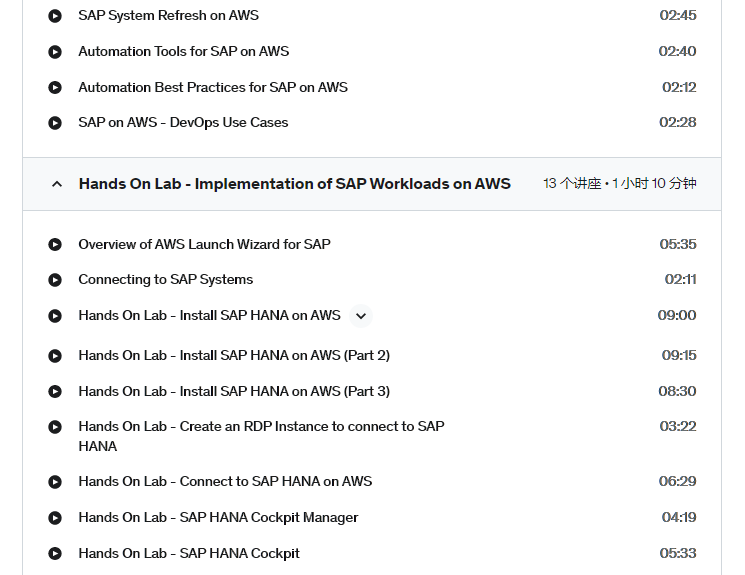The height and width of the screenshot is (575, 745).
Task: Click play icon beside Automation Tools for SAP
Action: click(x=55, y=51)
